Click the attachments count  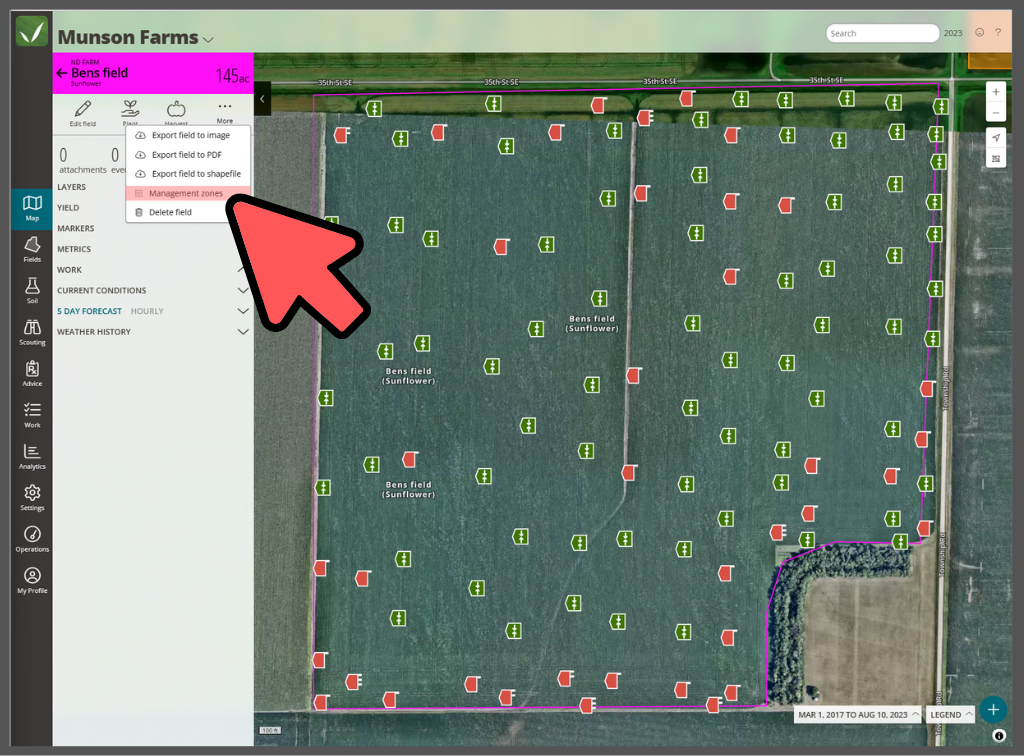click(83, 161)
